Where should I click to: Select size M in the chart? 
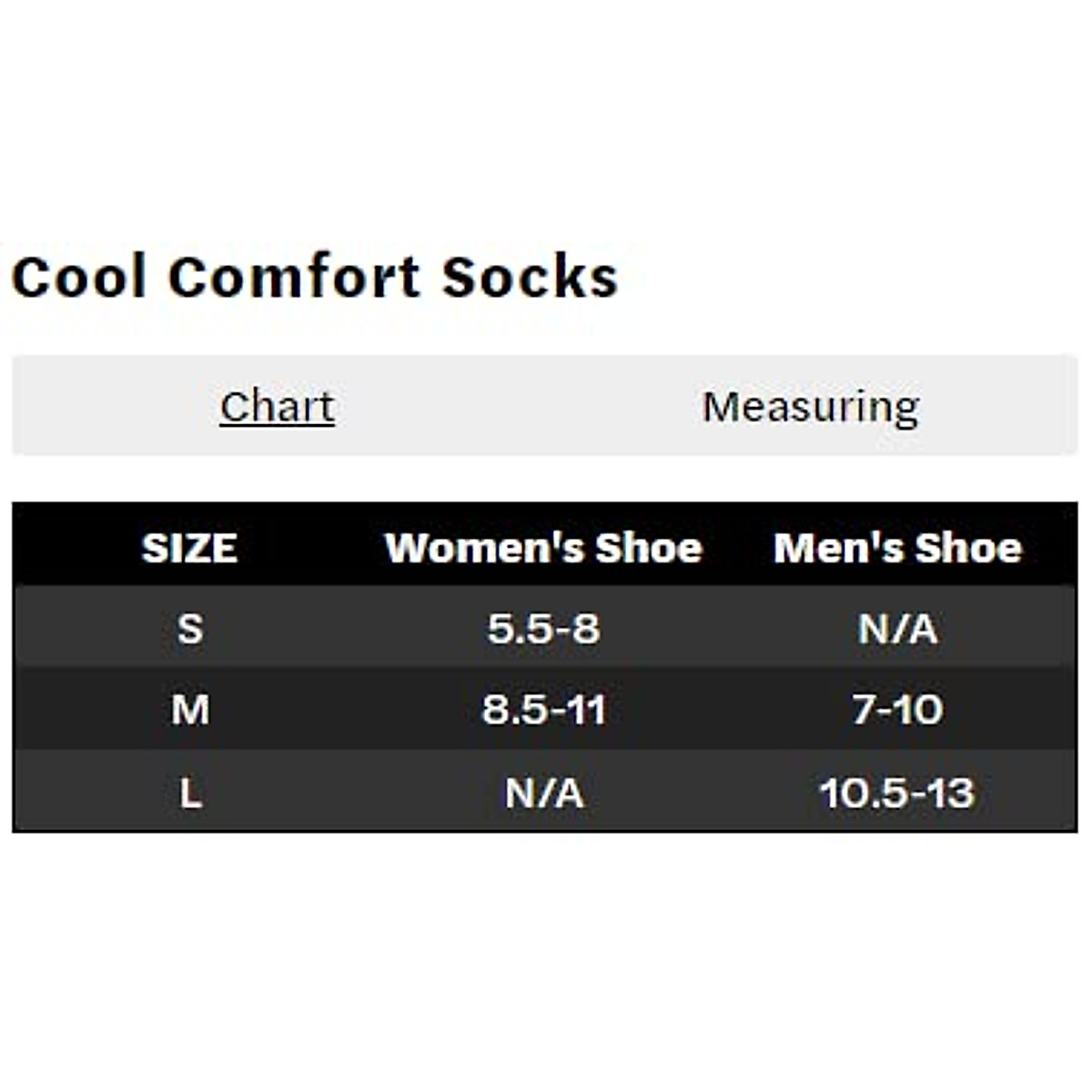pyautogui.click(x=189, y=709)
